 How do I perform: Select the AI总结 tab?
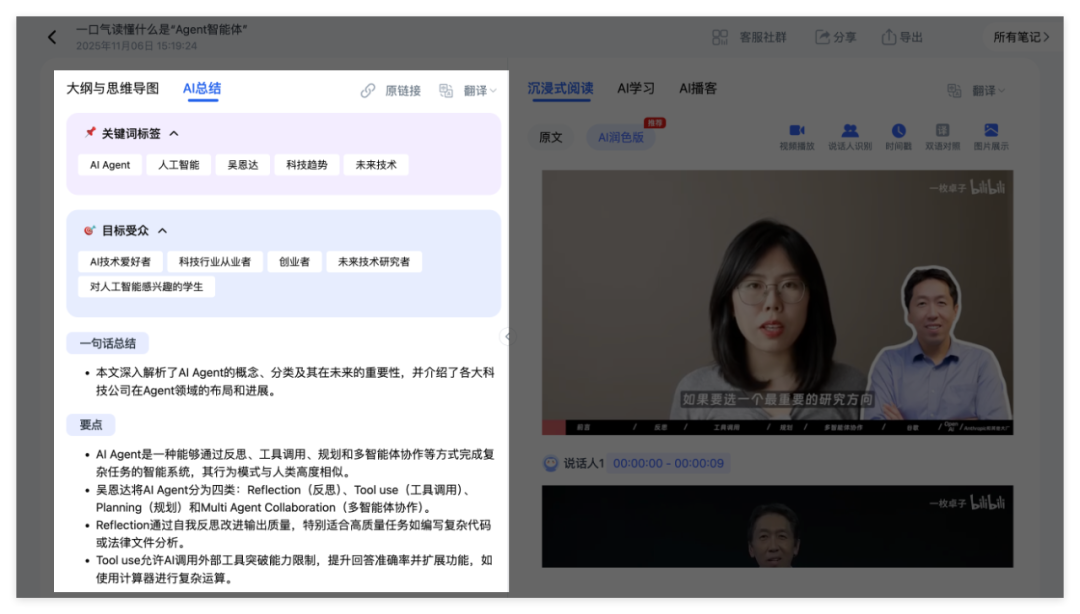[202, 88]
